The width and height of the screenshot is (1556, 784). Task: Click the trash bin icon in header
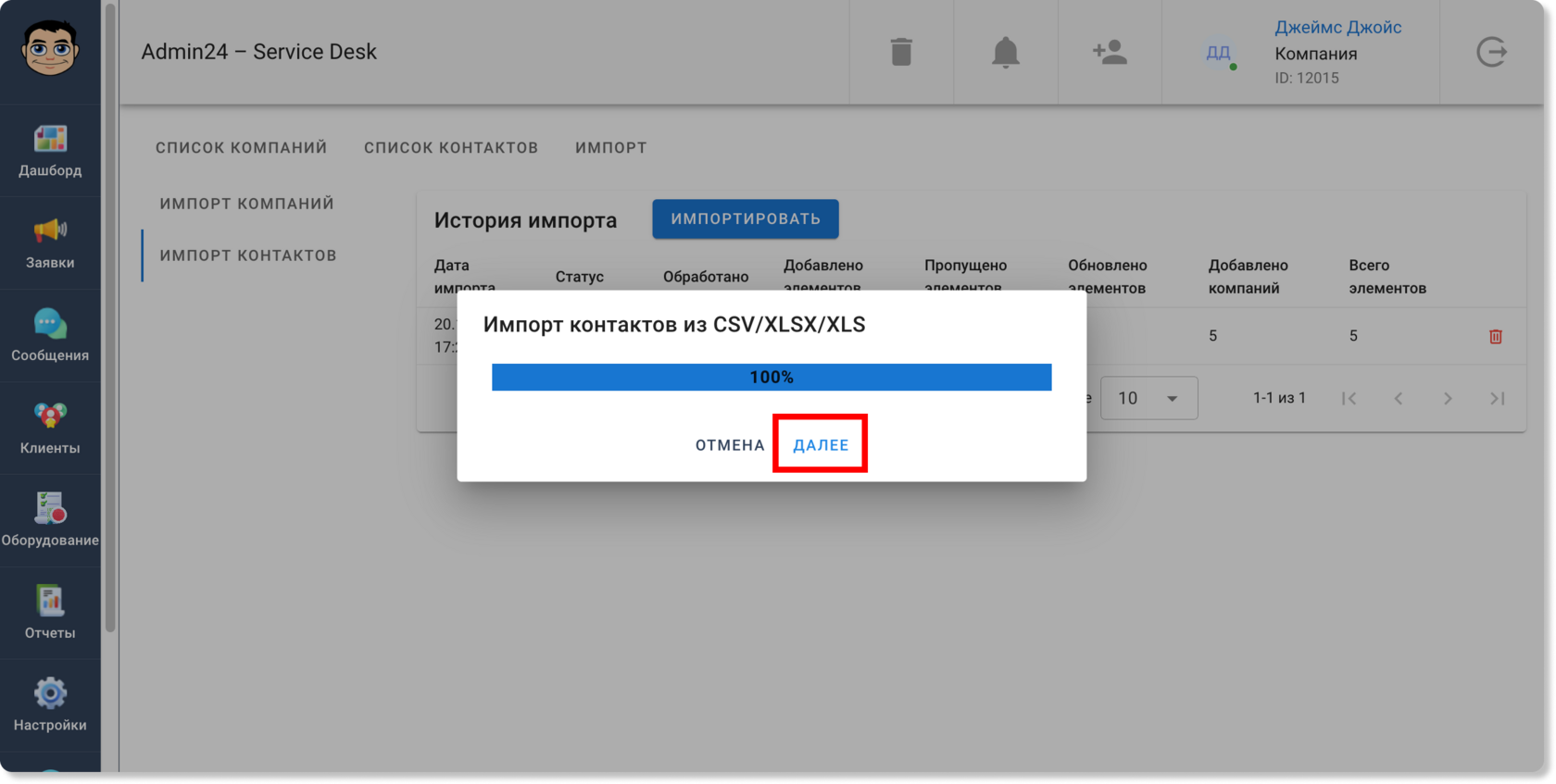[901, 52]
